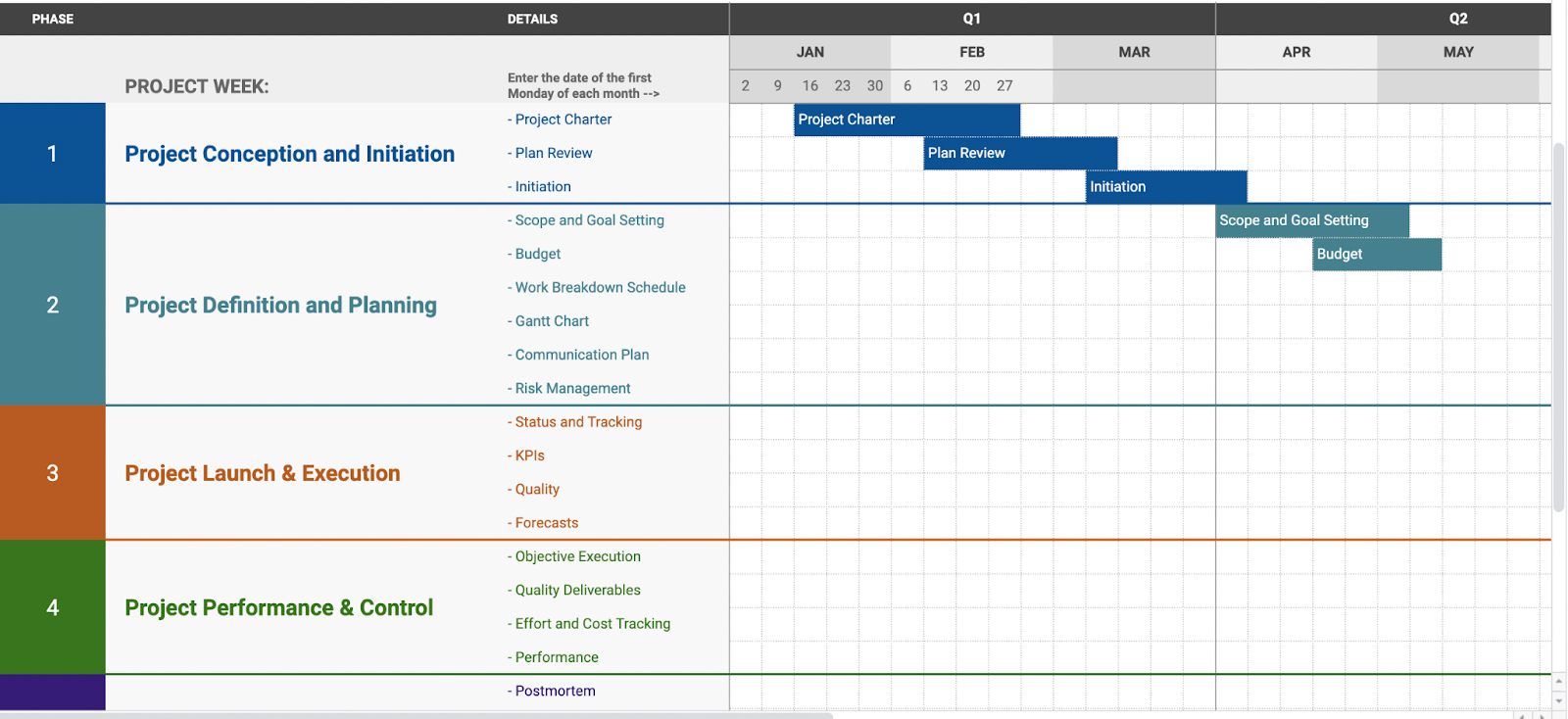Screen dimensions: 1568x719
Task: Select the Scope and Goal Setting bar
Action: [1311, 220]
